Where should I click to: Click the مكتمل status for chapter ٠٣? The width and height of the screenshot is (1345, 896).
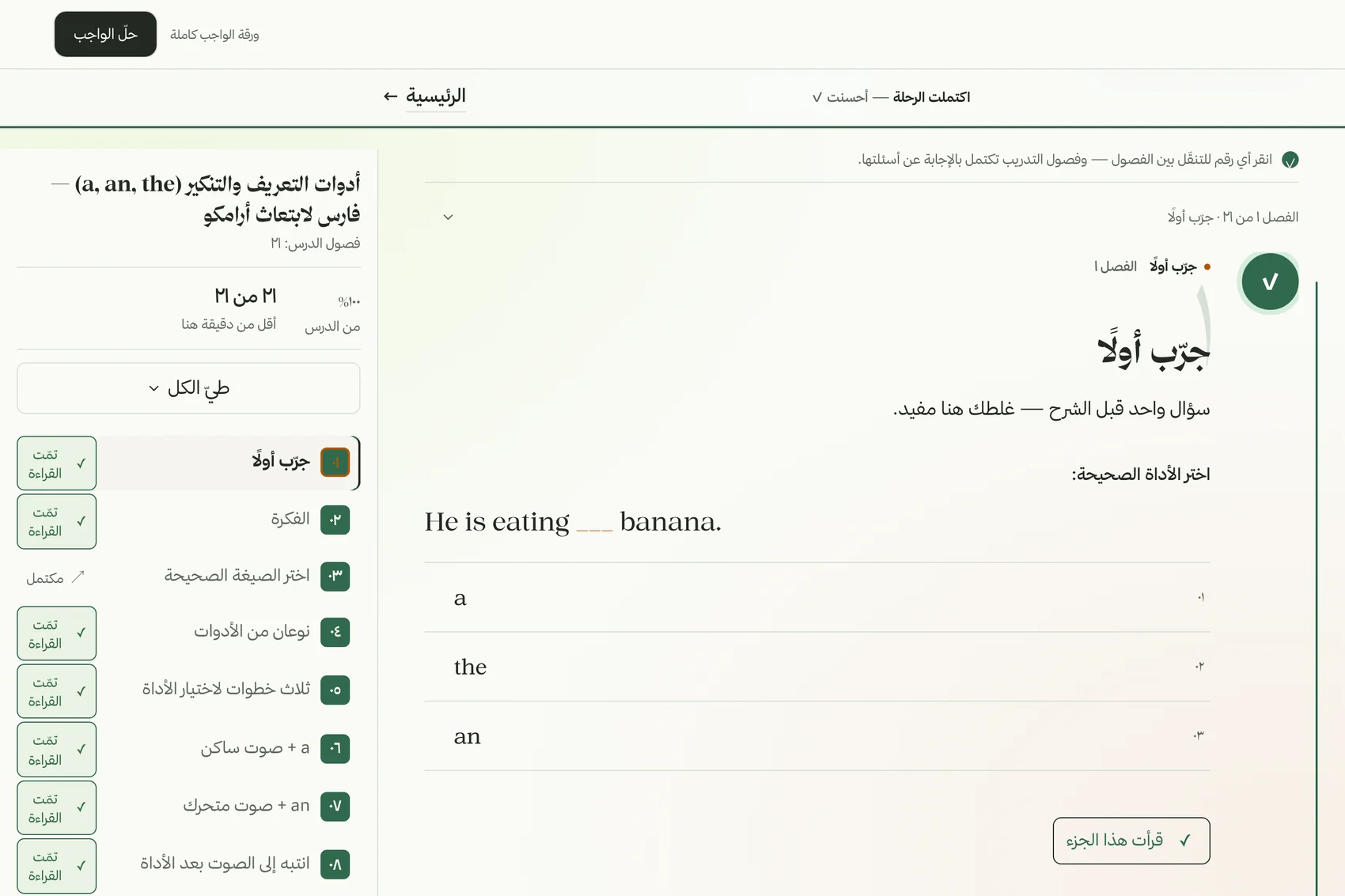click(x=55, y=578)
